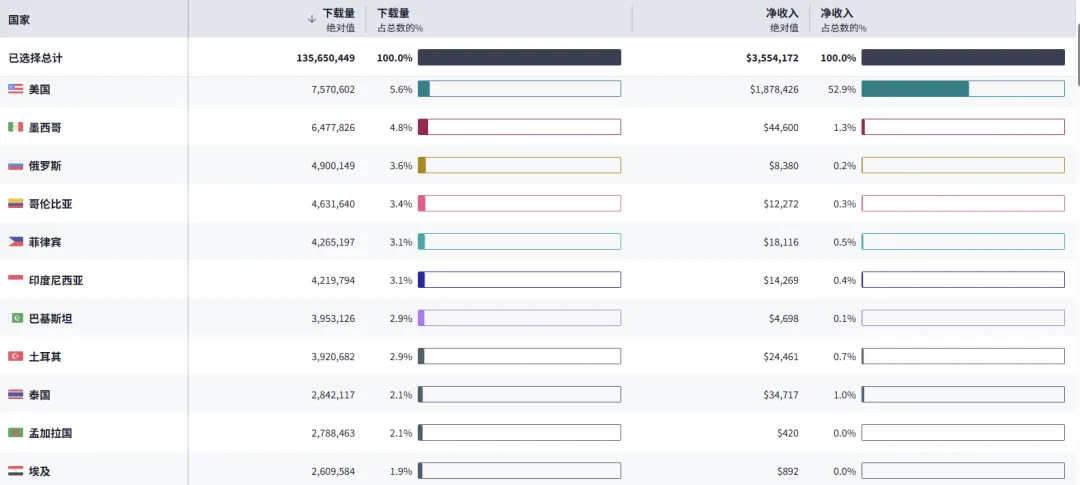Select the 印度尼西亚 country name
Viewport: 1080px width, 485px height.
56,280
